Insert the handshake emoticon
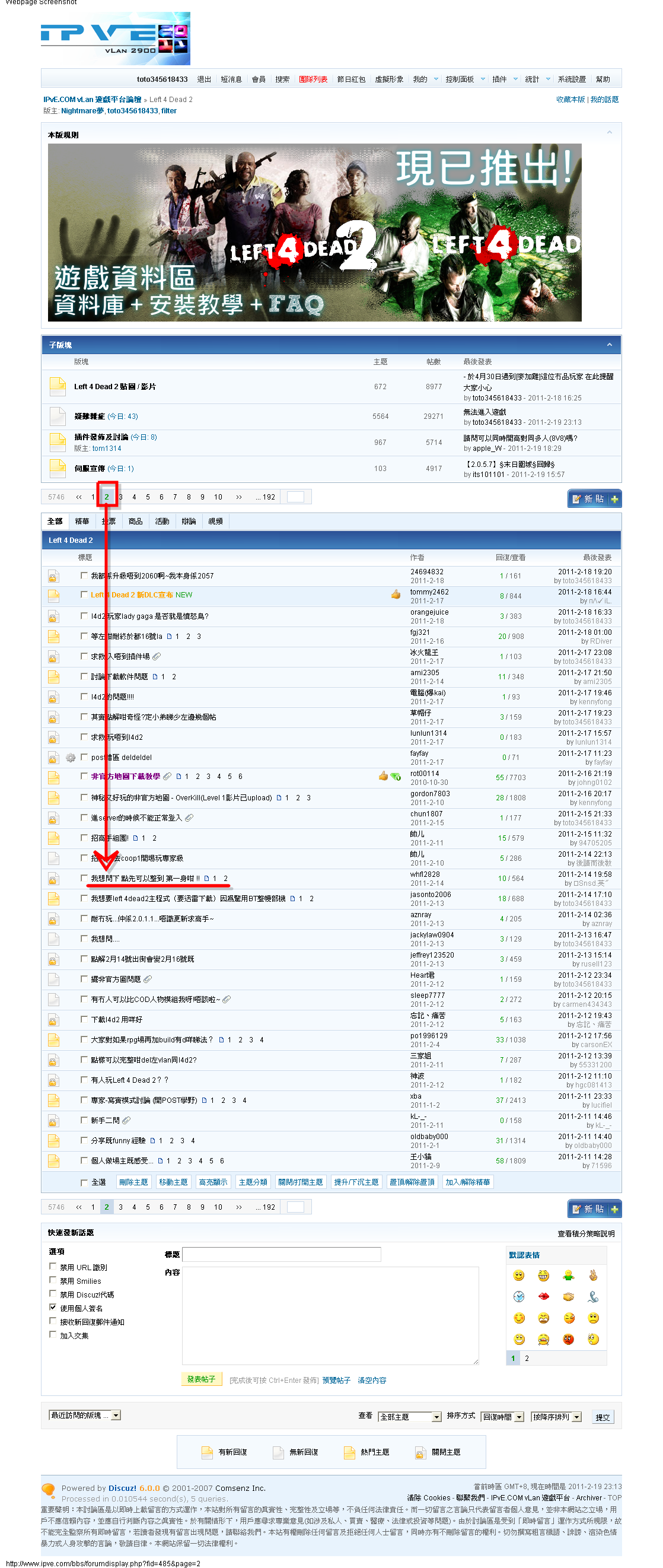 pos(568,1296)
